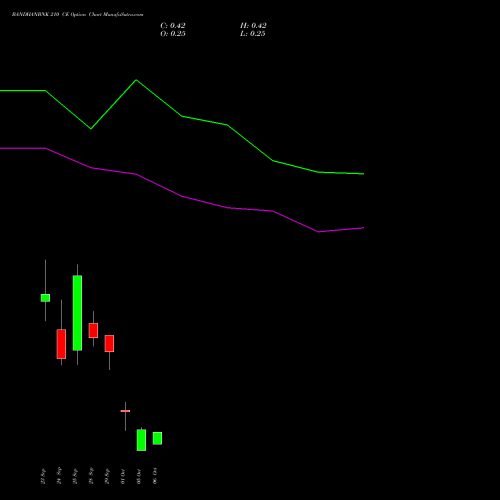This screenshot has height=500, width=500.
Task: Click the 'H: 0.42' high value
Action: pos(253,26)
